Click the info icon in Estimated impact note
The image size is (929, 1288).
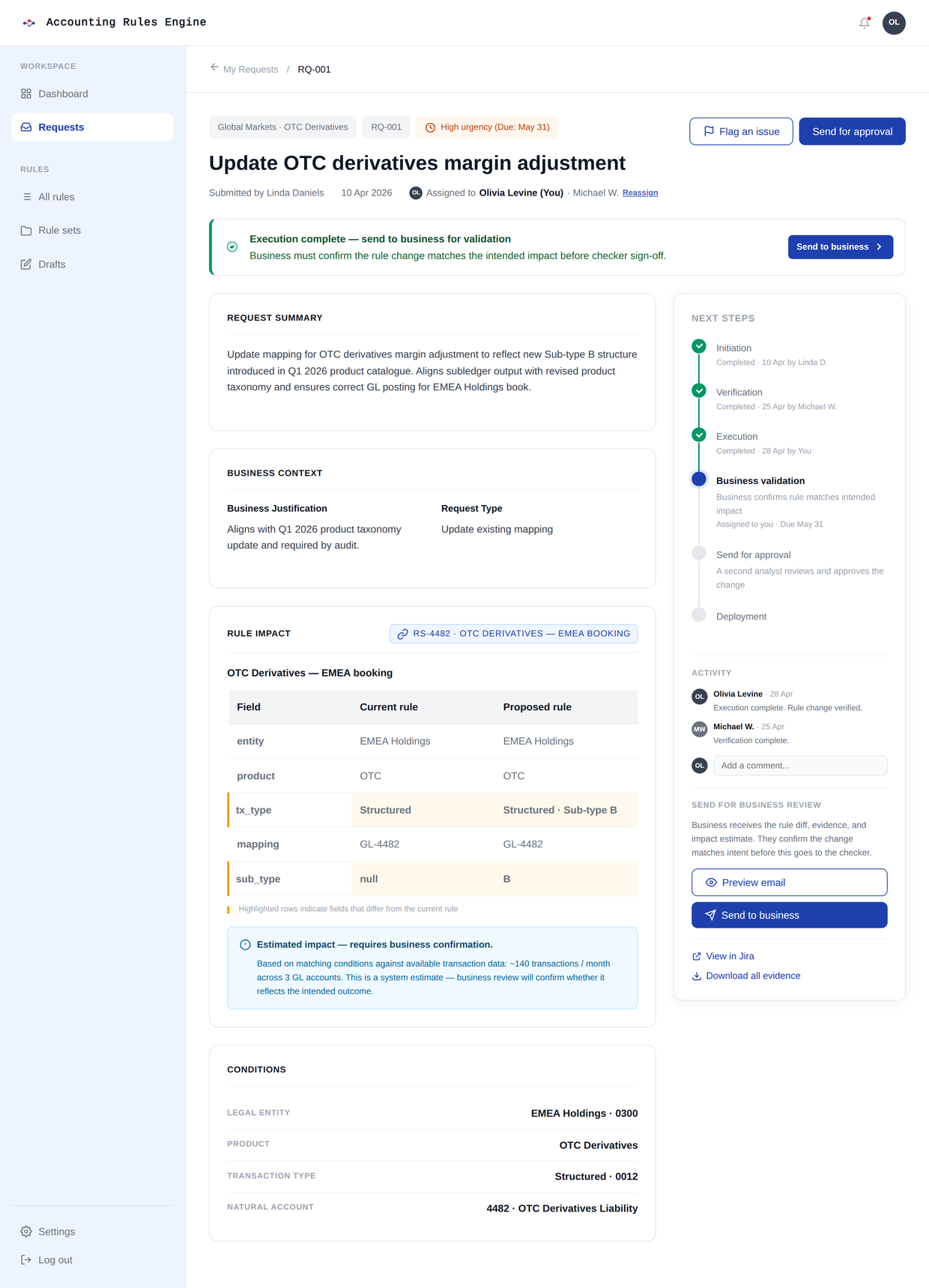(245, 945)
